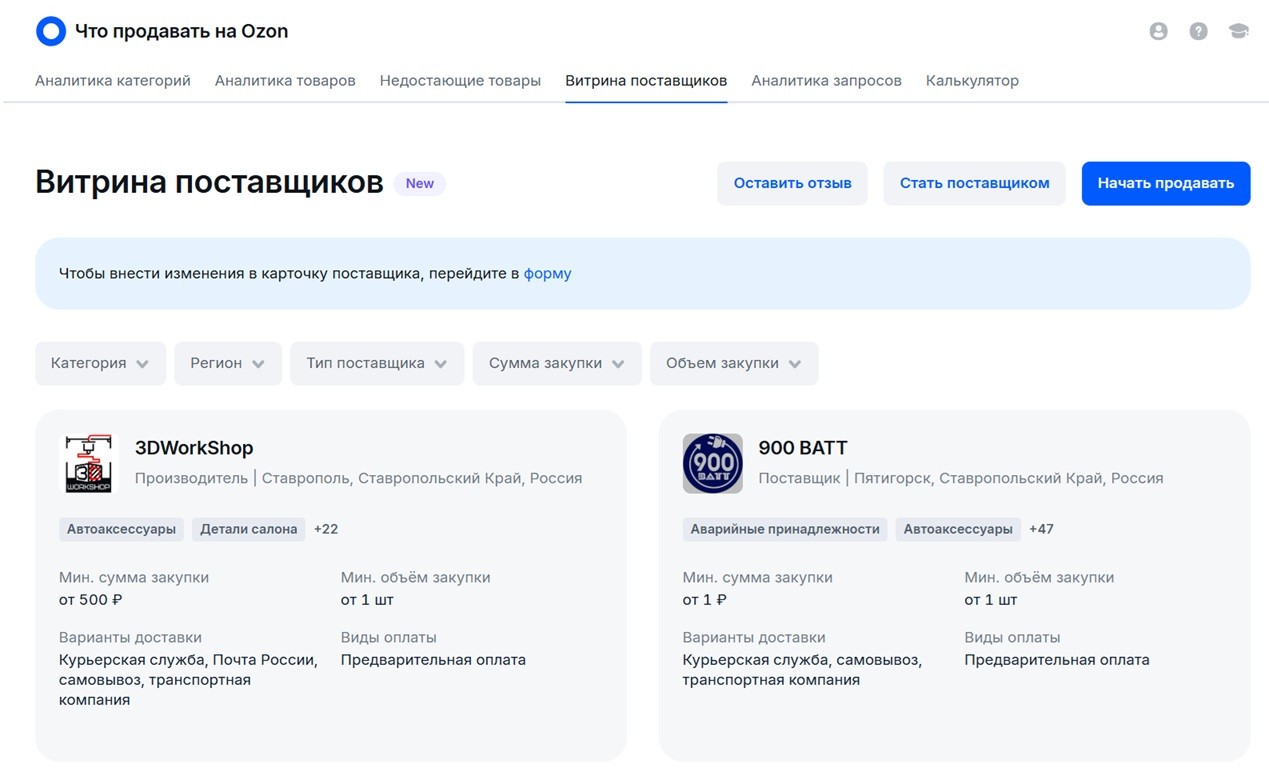Select 'от 1 ₽' minimum purchase value
Screen dimensions: 1269x780
coord(705,600)
